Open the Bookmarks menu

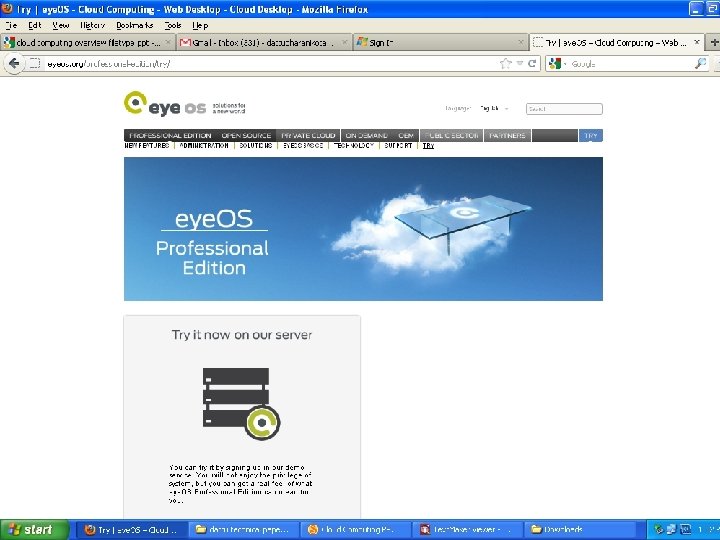tap(135, 25)
